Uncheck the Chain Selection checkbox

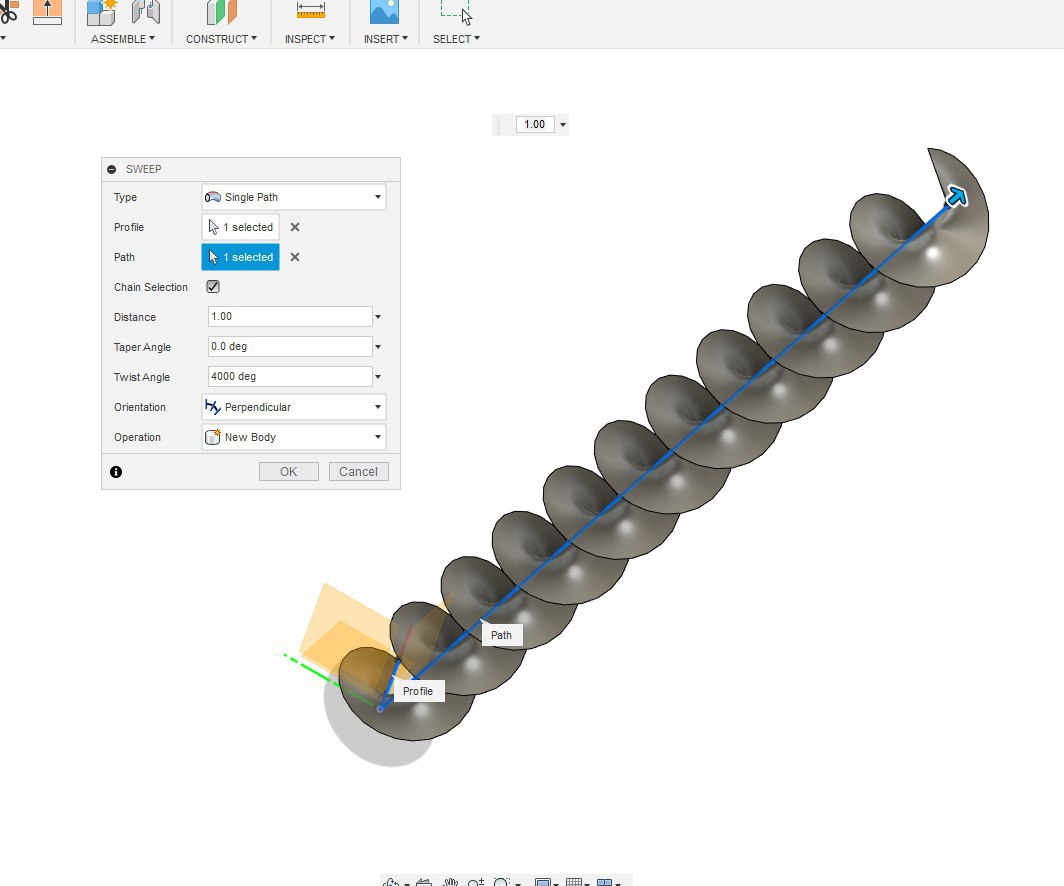(x=213, y=286)
